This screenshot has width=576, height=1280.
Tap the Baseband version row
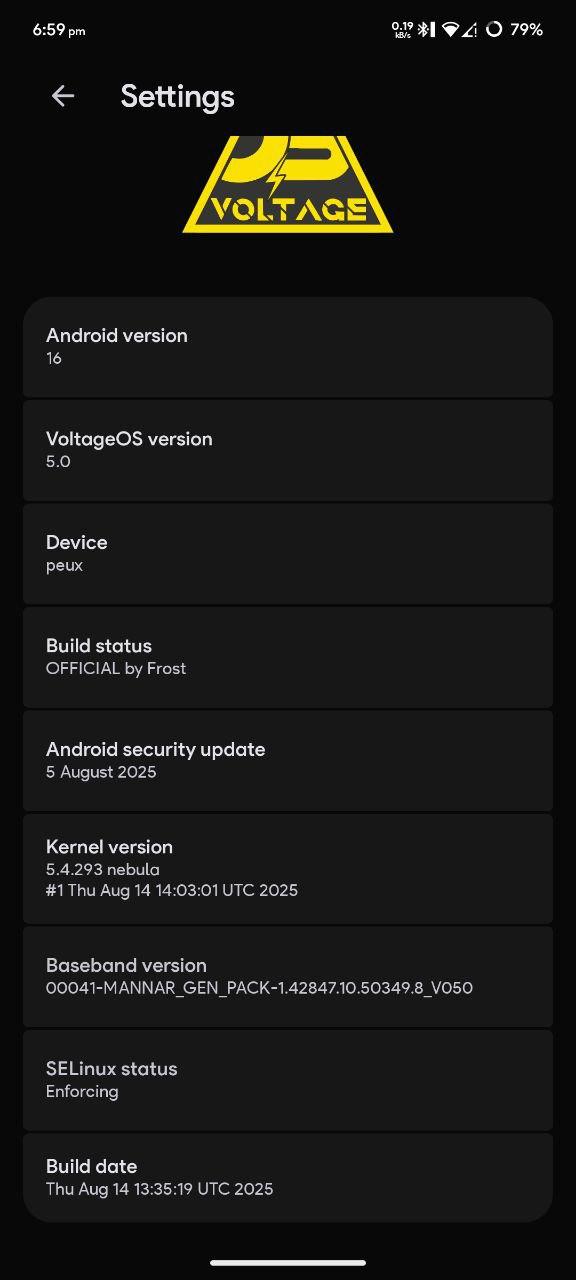[288, 977]
